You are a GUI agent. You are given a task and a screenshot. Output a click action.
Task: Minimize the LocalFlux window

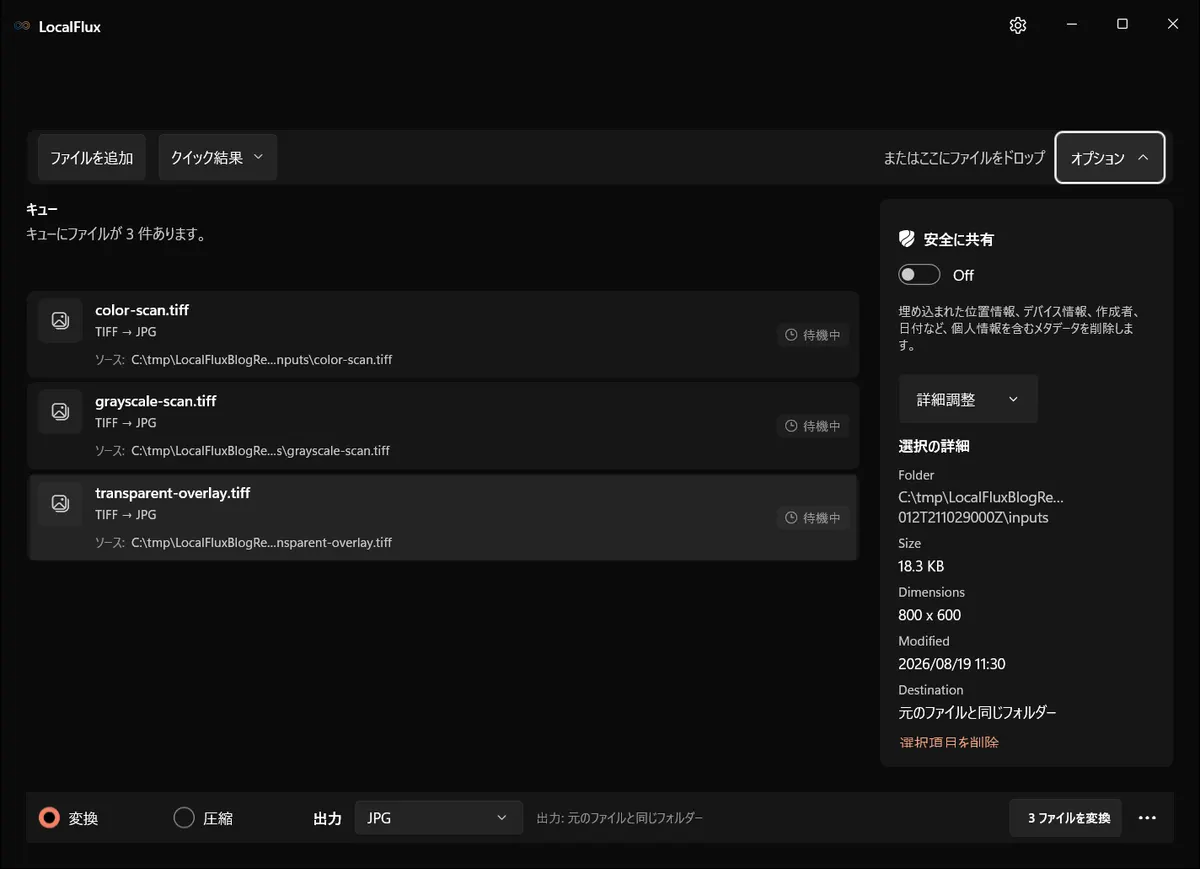pos(1071,25)
